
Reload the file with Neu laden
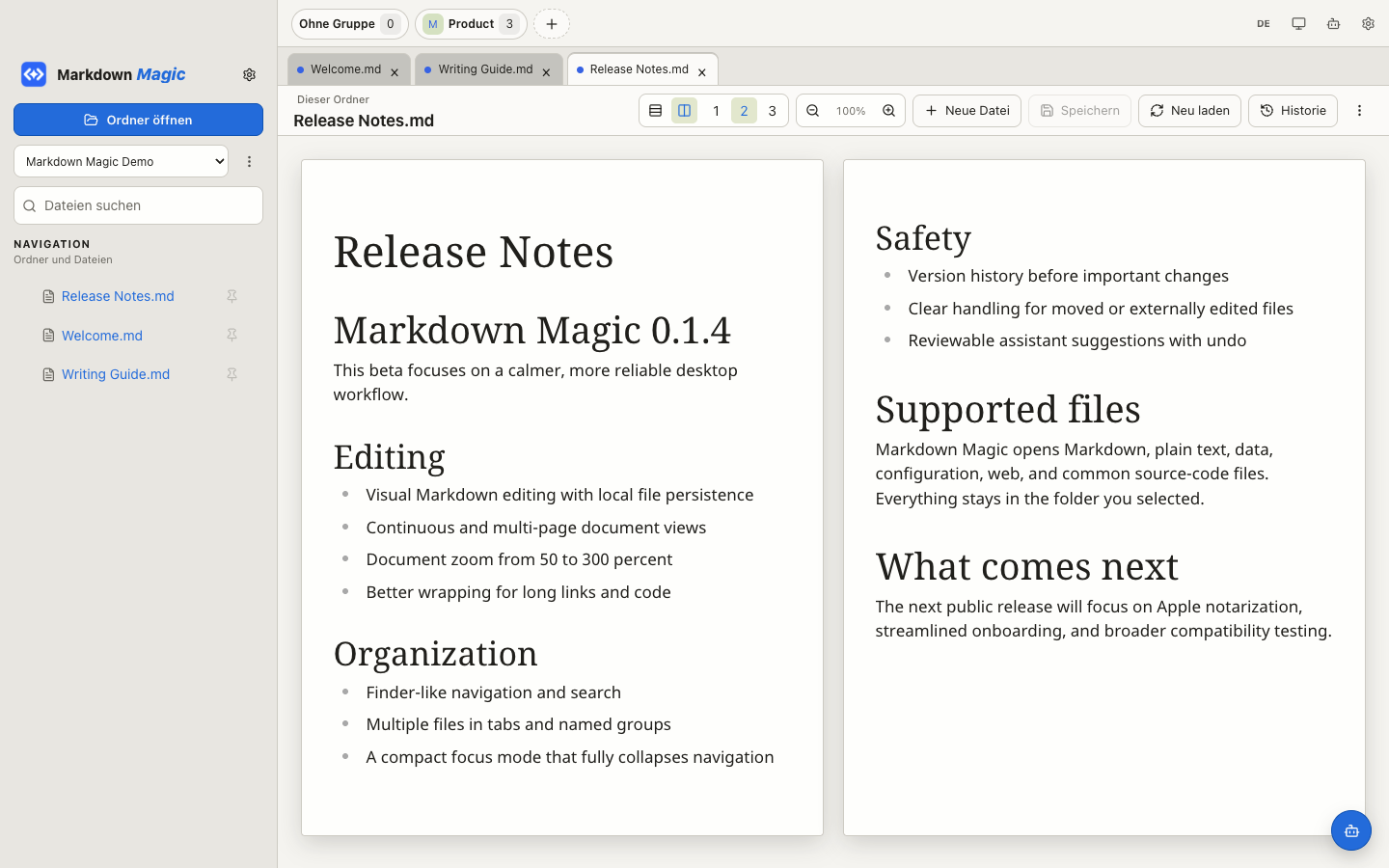[x=1189, y=111]
